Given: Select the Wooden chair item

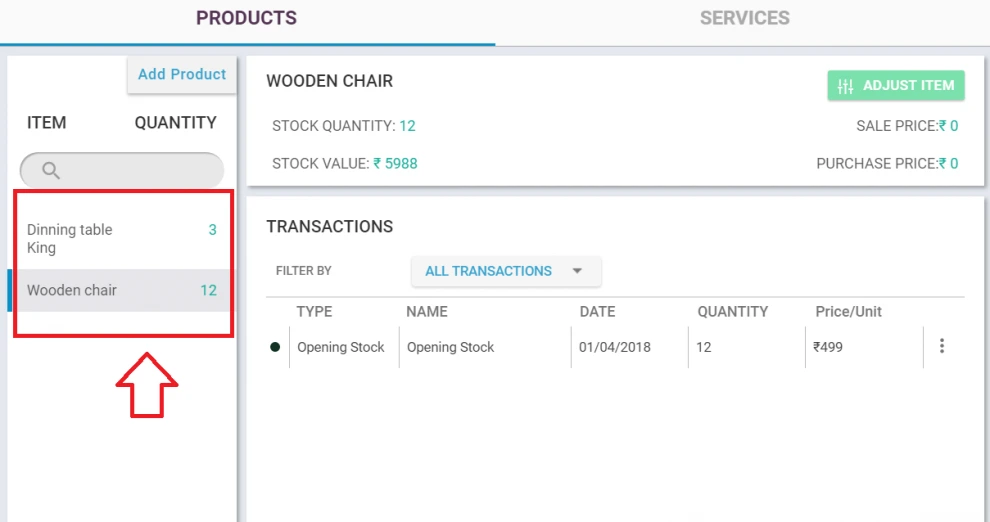Looking at the screenshot, I should tap(122, 290).
